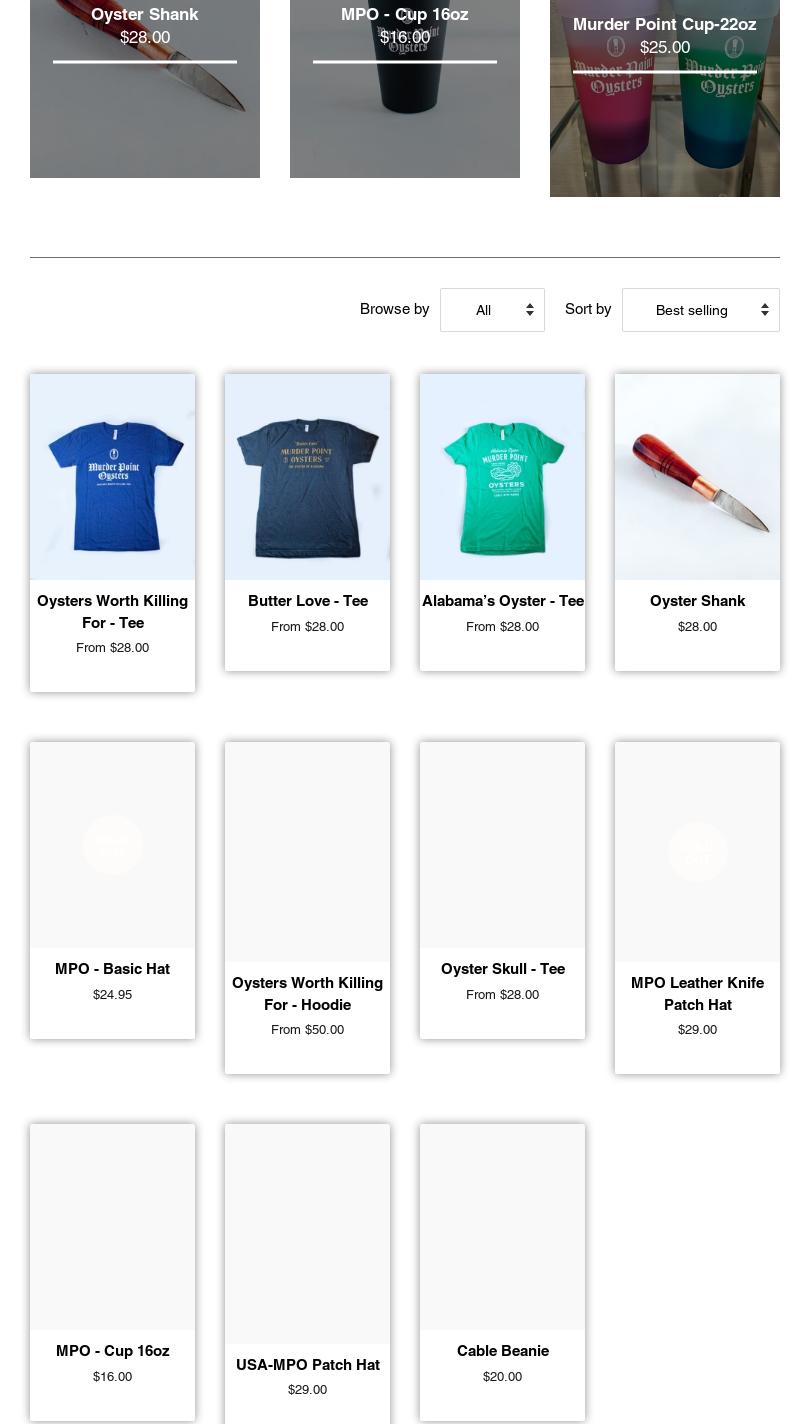Open the blue Oysters Worth Killing For tee image

pos(112,477)
